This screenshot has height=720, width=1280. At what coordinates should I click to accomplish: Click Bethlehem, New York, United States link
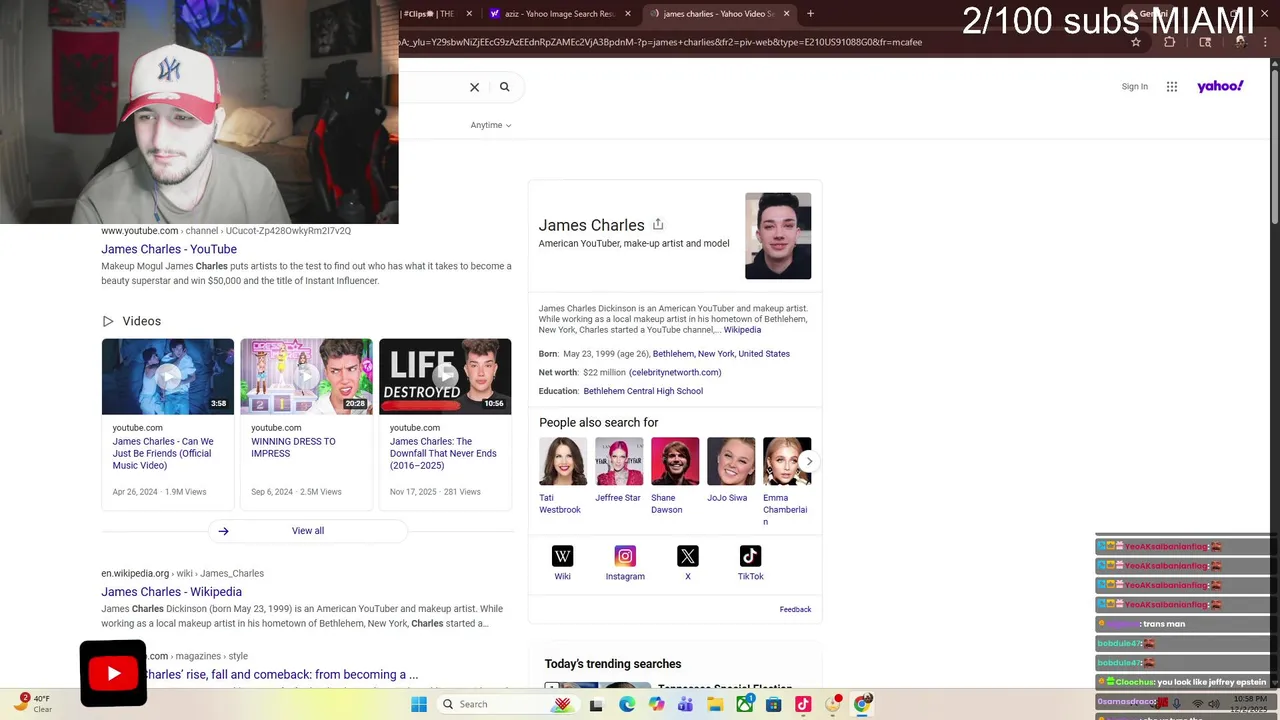[x=721, y=354]
